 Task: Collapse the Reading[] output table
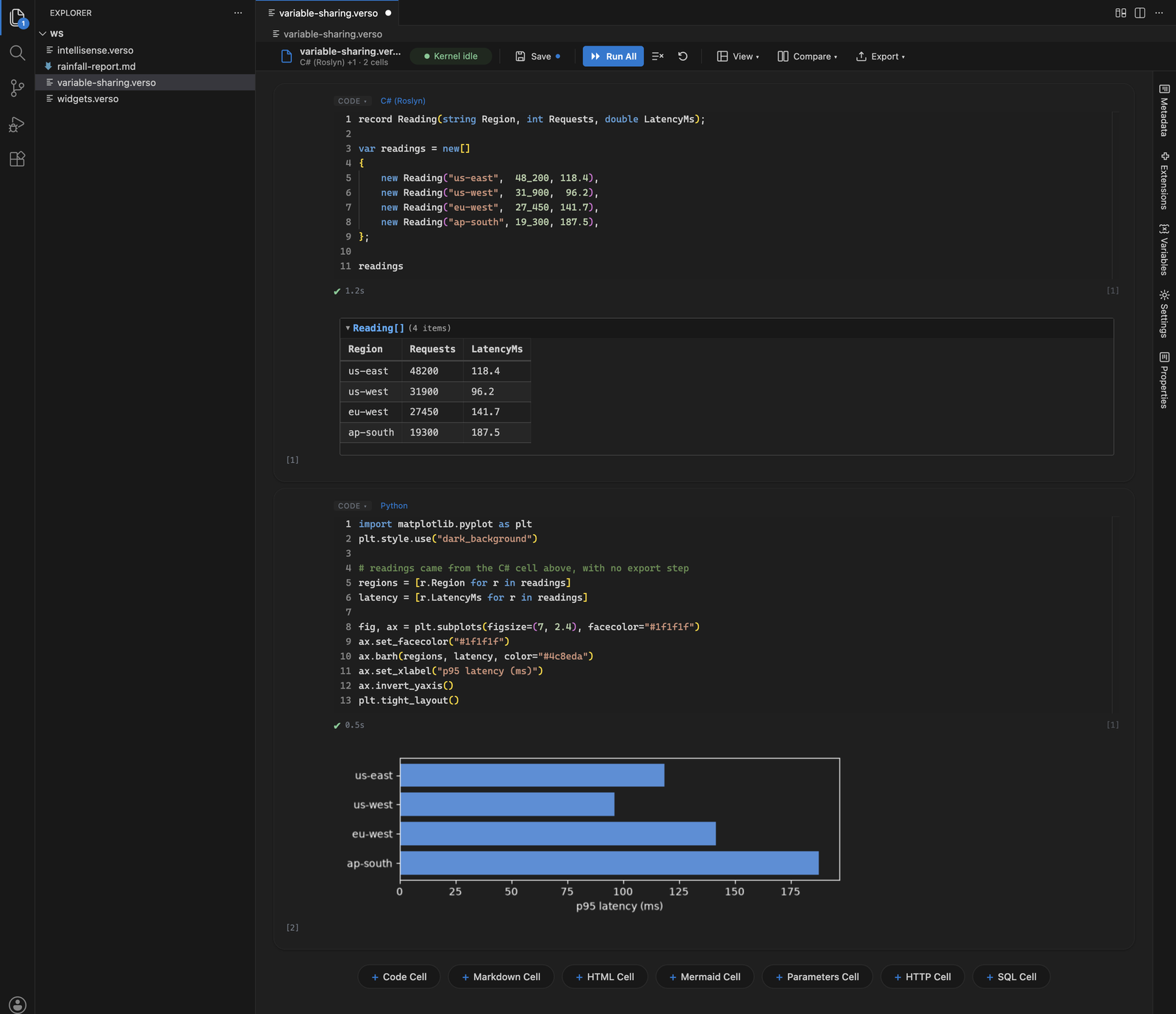348,328
